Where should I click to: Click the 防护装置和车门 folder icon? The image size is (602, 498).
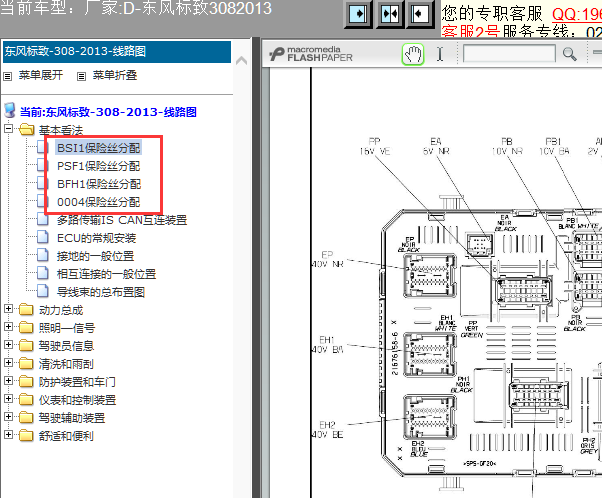(x=26, y=381)
